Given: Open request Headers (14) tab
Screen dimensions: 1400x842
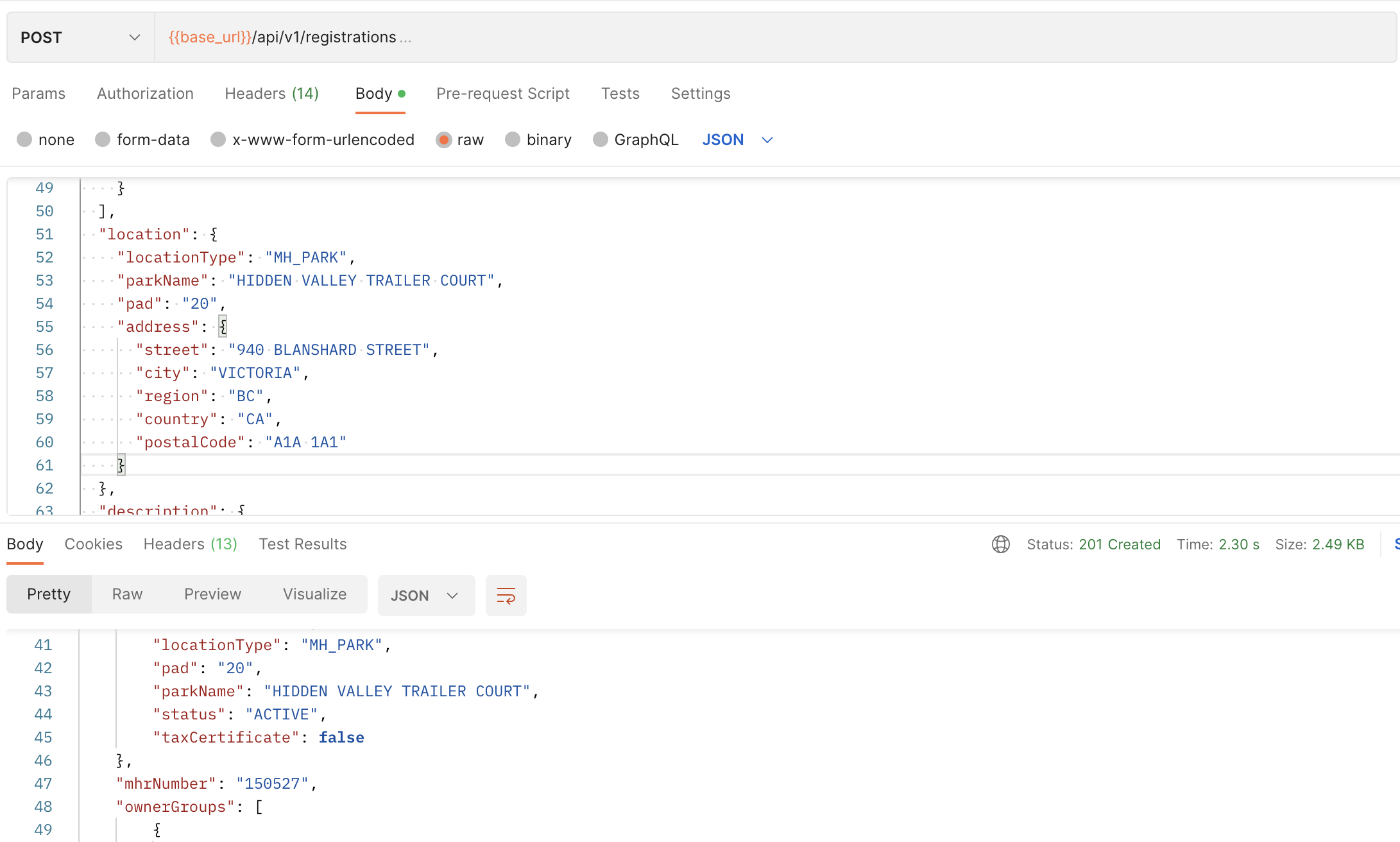Looking at the screenshot, I should click(x=271, y=94).
